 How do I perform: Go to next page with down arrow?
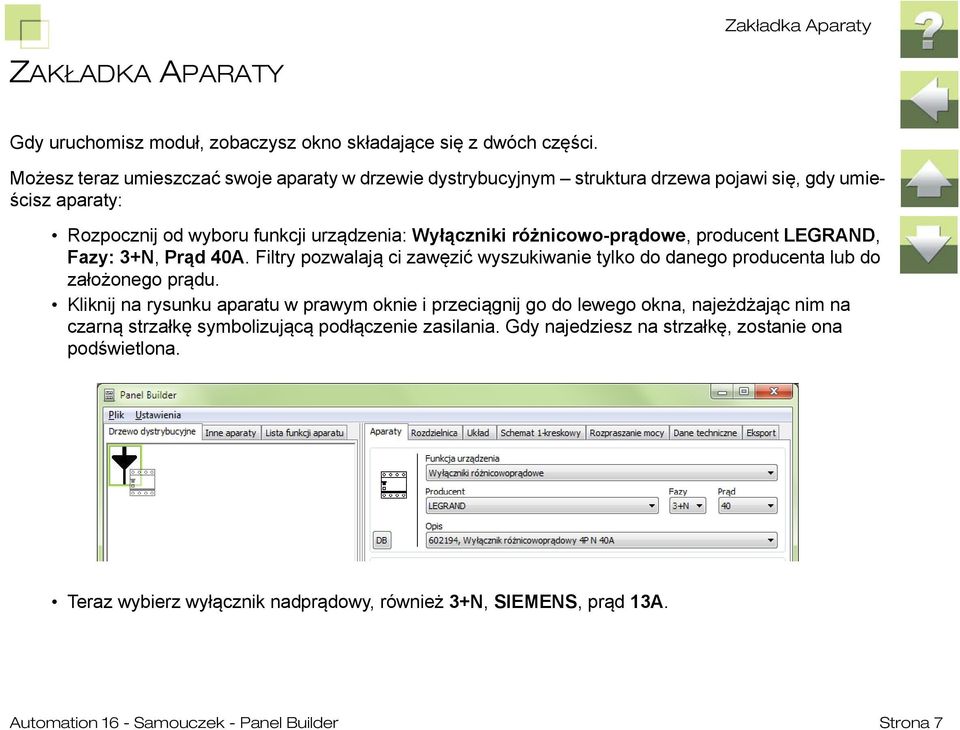tap(929, 244)
